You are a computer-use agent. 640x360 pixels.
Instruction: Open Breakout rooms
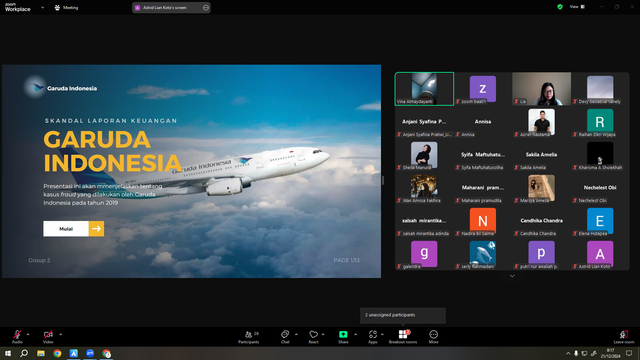tap(403, 336)
